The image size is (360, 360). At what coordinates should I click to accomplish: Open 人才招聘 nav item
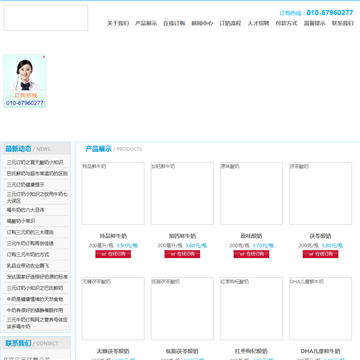click(258, 23)
